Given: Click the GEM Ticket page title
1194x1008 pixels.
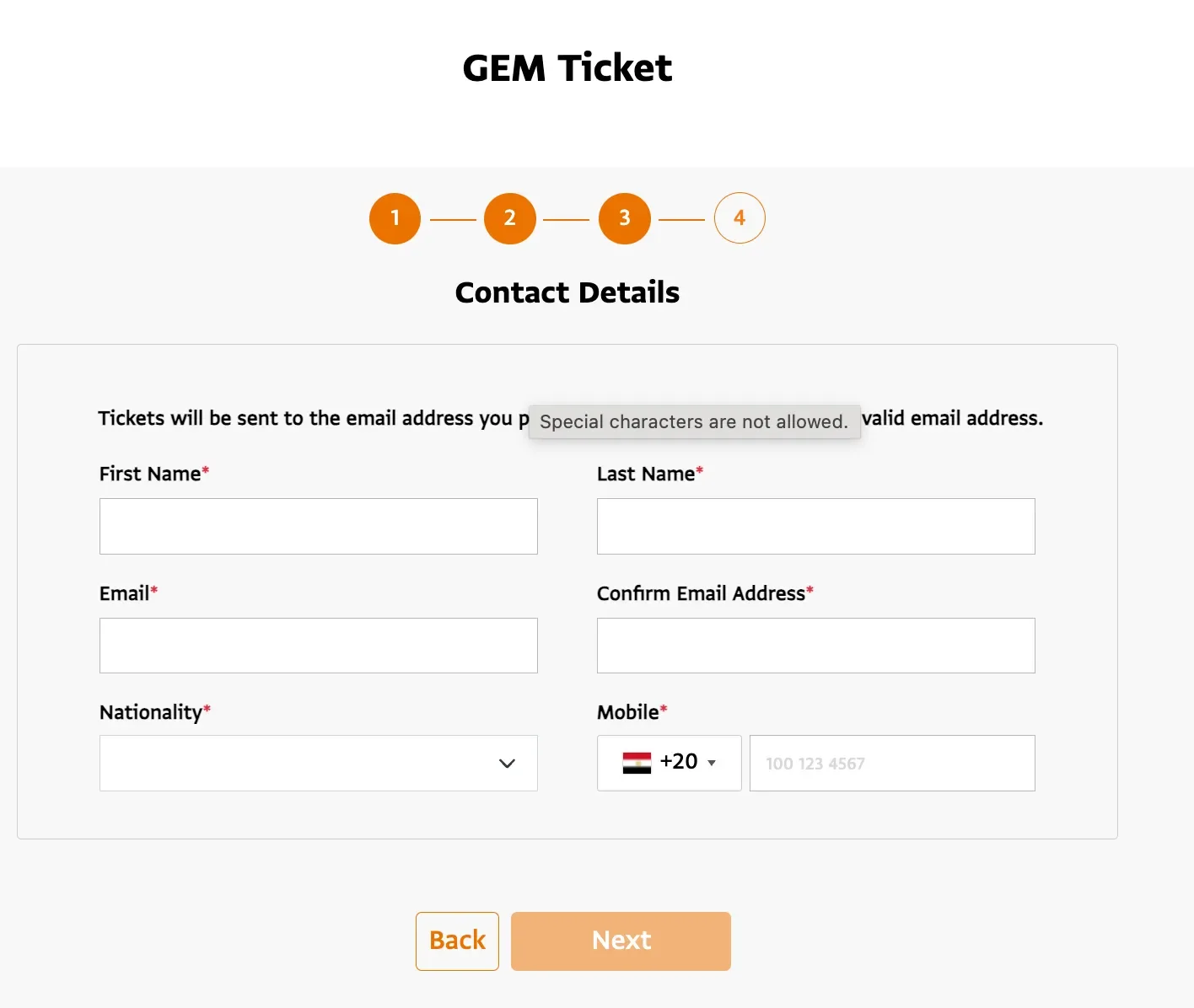Looking at the screenshot, I should [x=567, y=67].
